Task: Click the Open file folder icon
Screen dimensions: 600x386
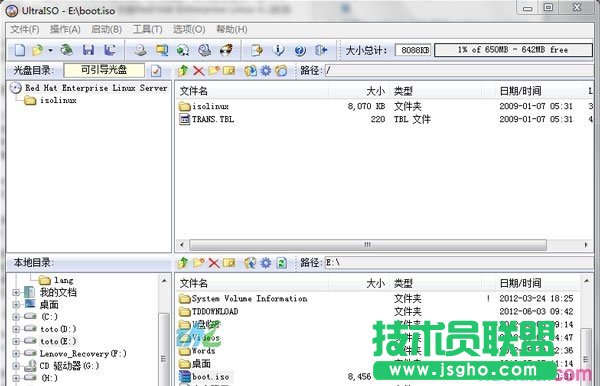Action: tap(38, 50)
